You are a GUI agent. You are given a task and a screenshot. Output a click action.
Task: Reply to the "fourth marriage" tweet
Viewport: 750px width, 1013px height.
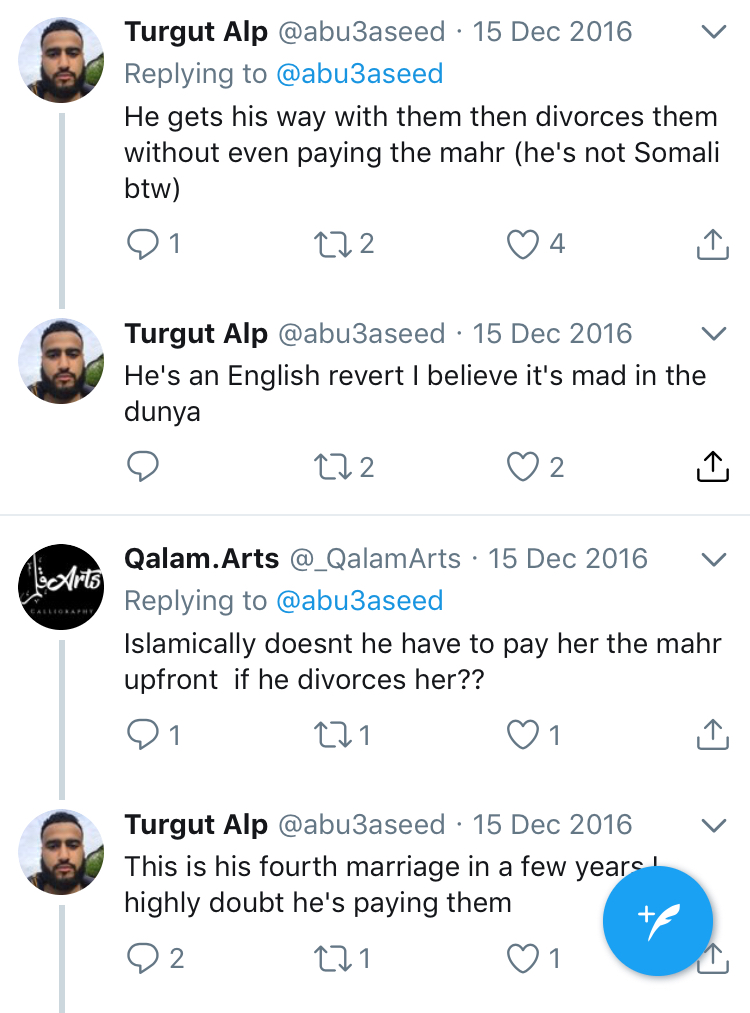pos(144,958)
